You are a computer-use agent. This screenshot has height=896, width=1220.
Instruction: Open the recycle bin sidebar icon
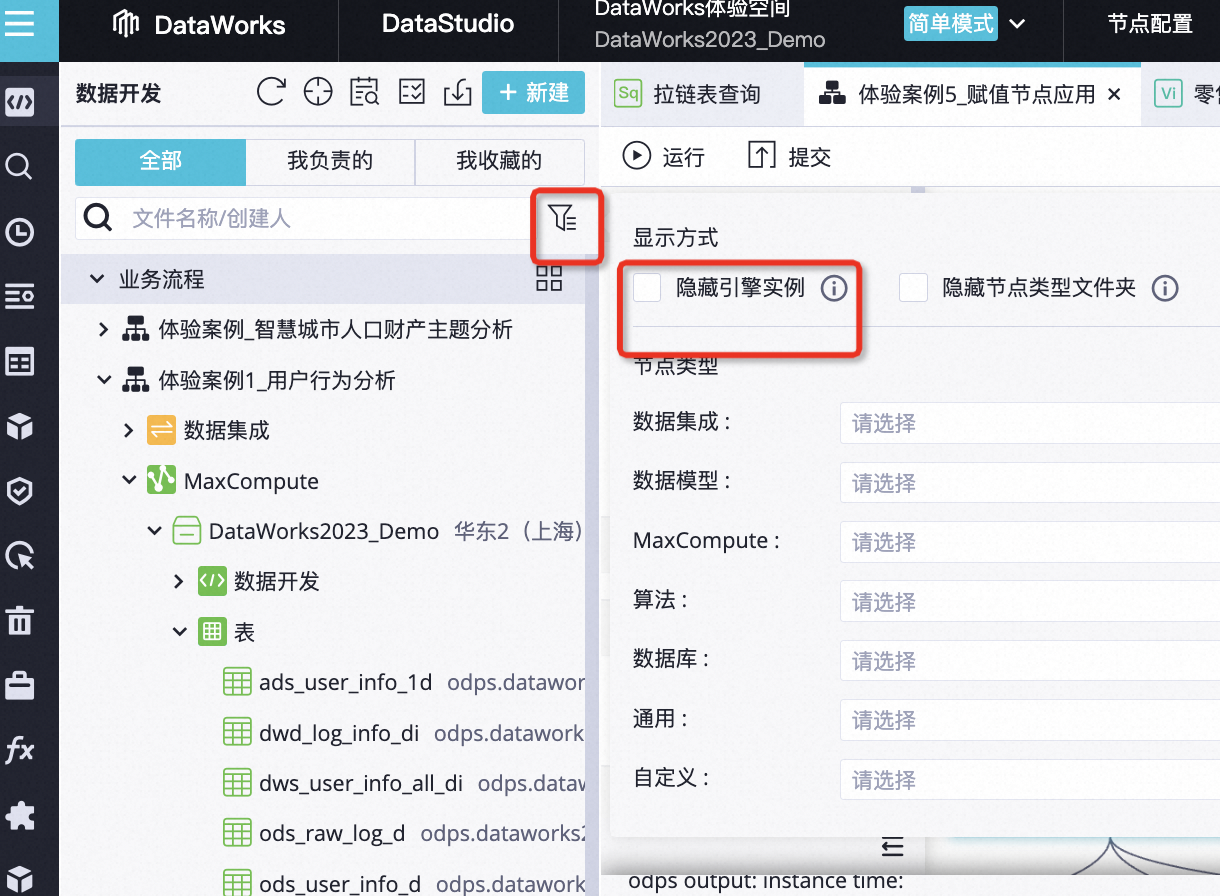click(20, 621)
